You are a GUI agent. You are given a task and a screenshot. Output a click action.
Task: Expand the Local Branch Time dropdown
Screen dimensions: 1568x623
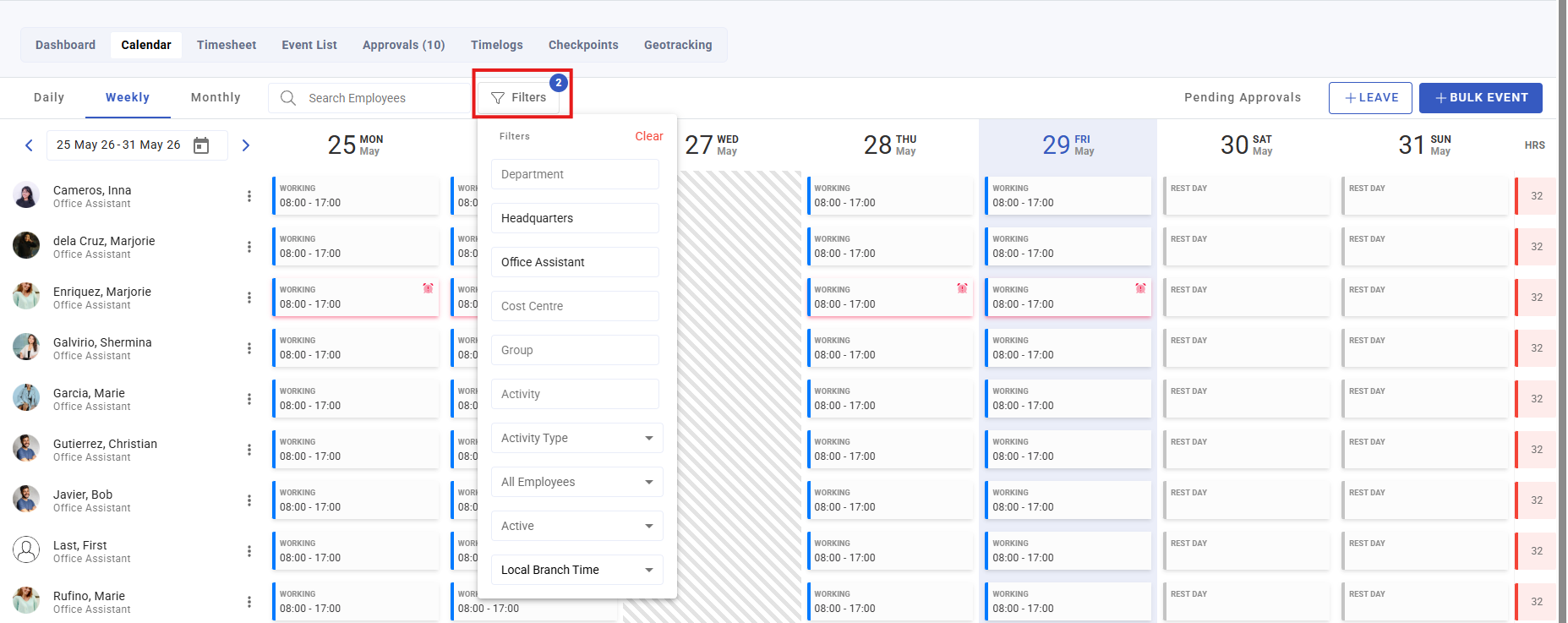click(576, 570)
